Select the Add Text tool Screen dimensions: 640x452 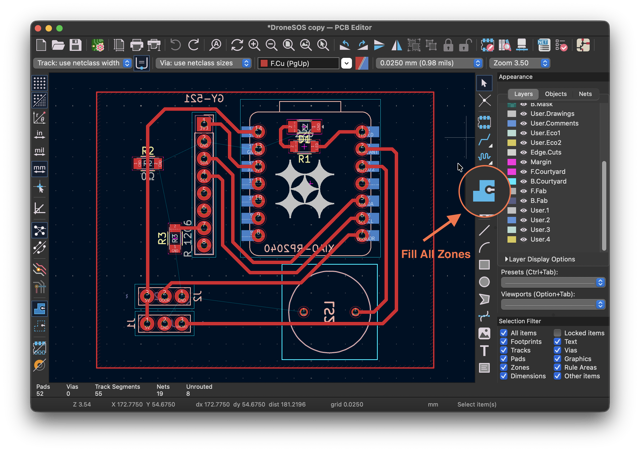coord(484,351)
